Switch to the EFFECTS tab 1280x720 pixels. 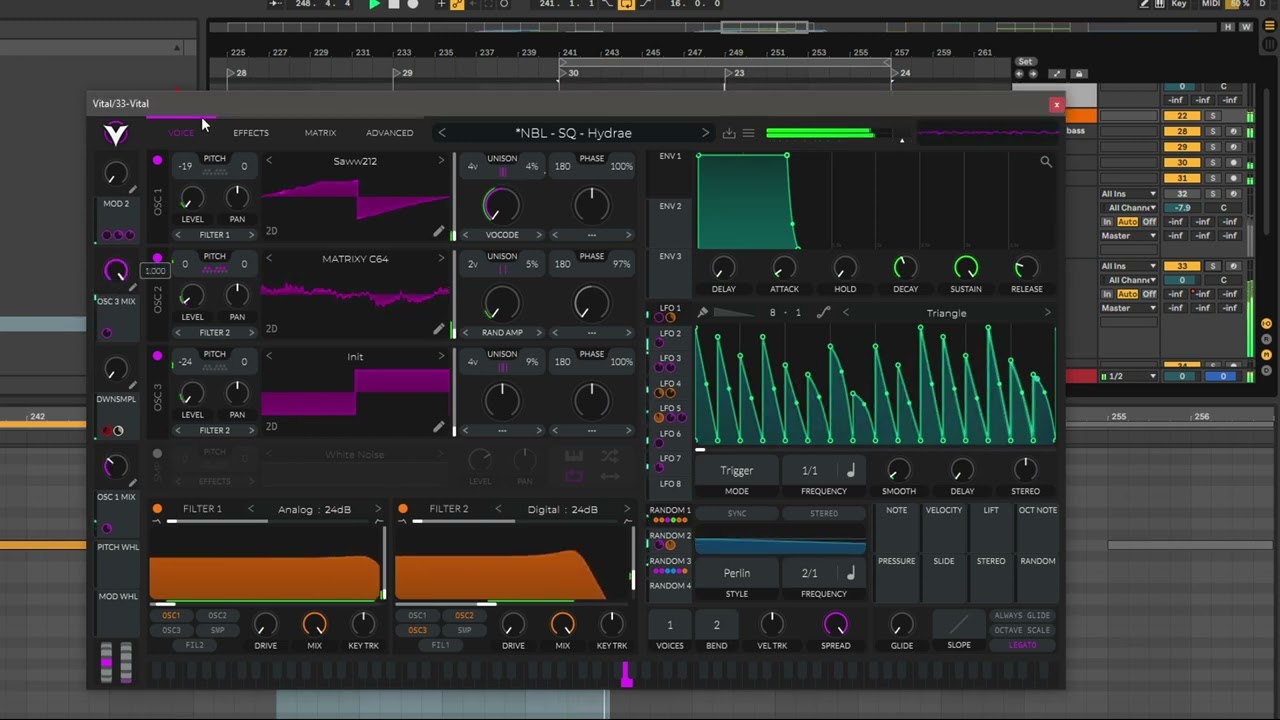[x=251, y=133]
